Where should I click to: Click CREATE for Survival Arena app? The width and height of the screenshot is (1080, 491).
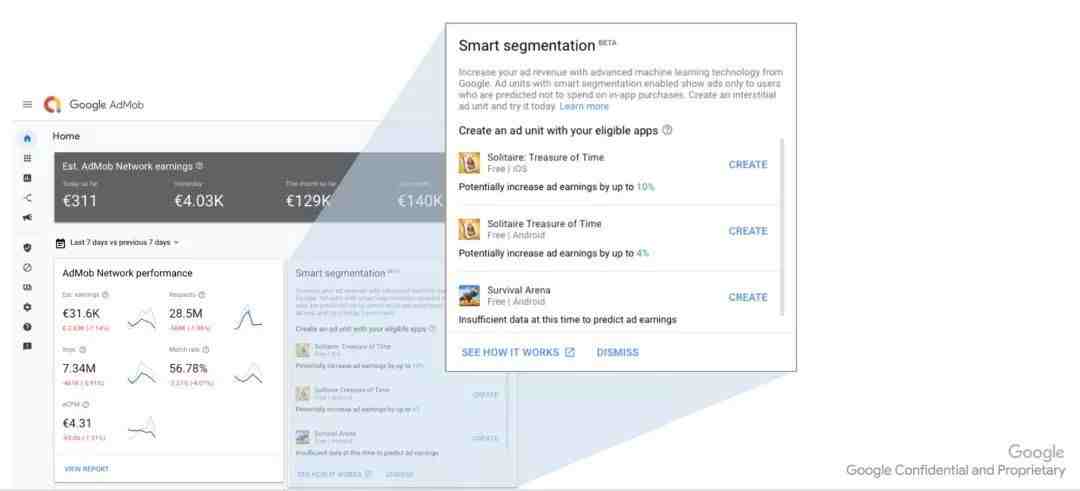point(748,297)
